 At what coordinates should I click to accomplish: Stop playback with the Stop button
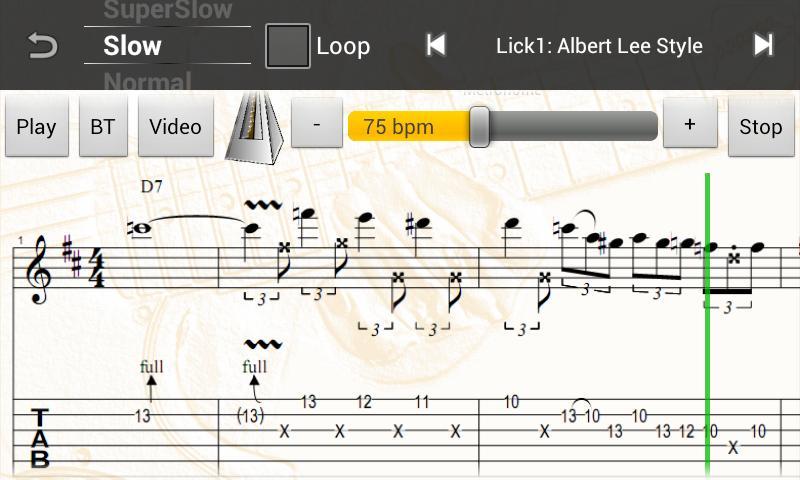pyautogui.click(x=761, y=127)
